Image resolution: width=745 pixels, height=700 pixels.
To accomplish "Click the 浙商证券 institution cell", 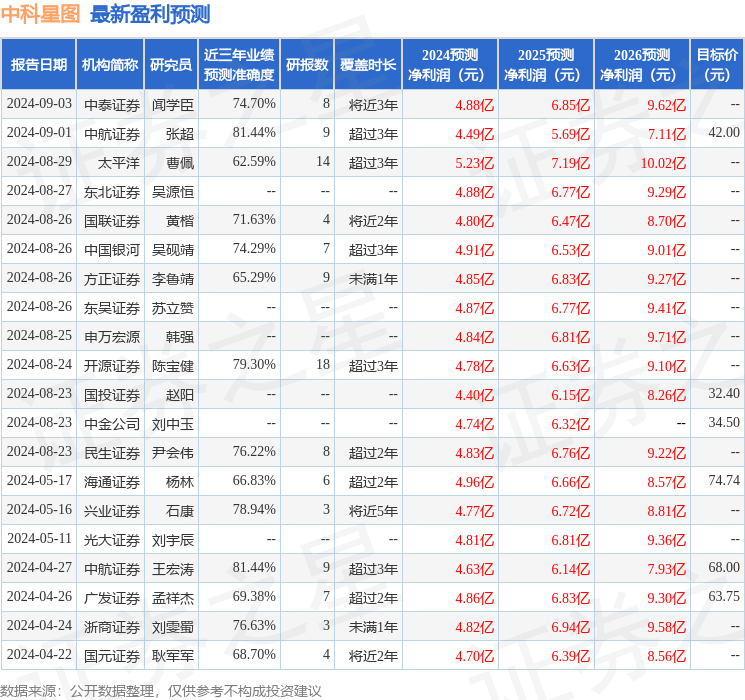I will tap(112, 626).
